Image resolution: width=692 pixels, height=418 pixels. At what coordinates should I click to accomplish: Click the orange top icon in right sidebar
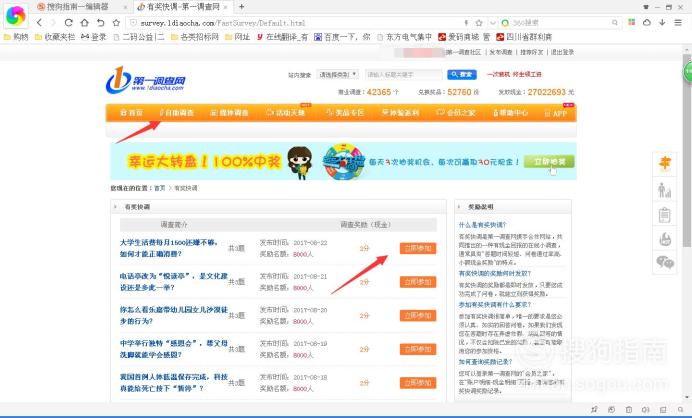(x=665, y=164)
